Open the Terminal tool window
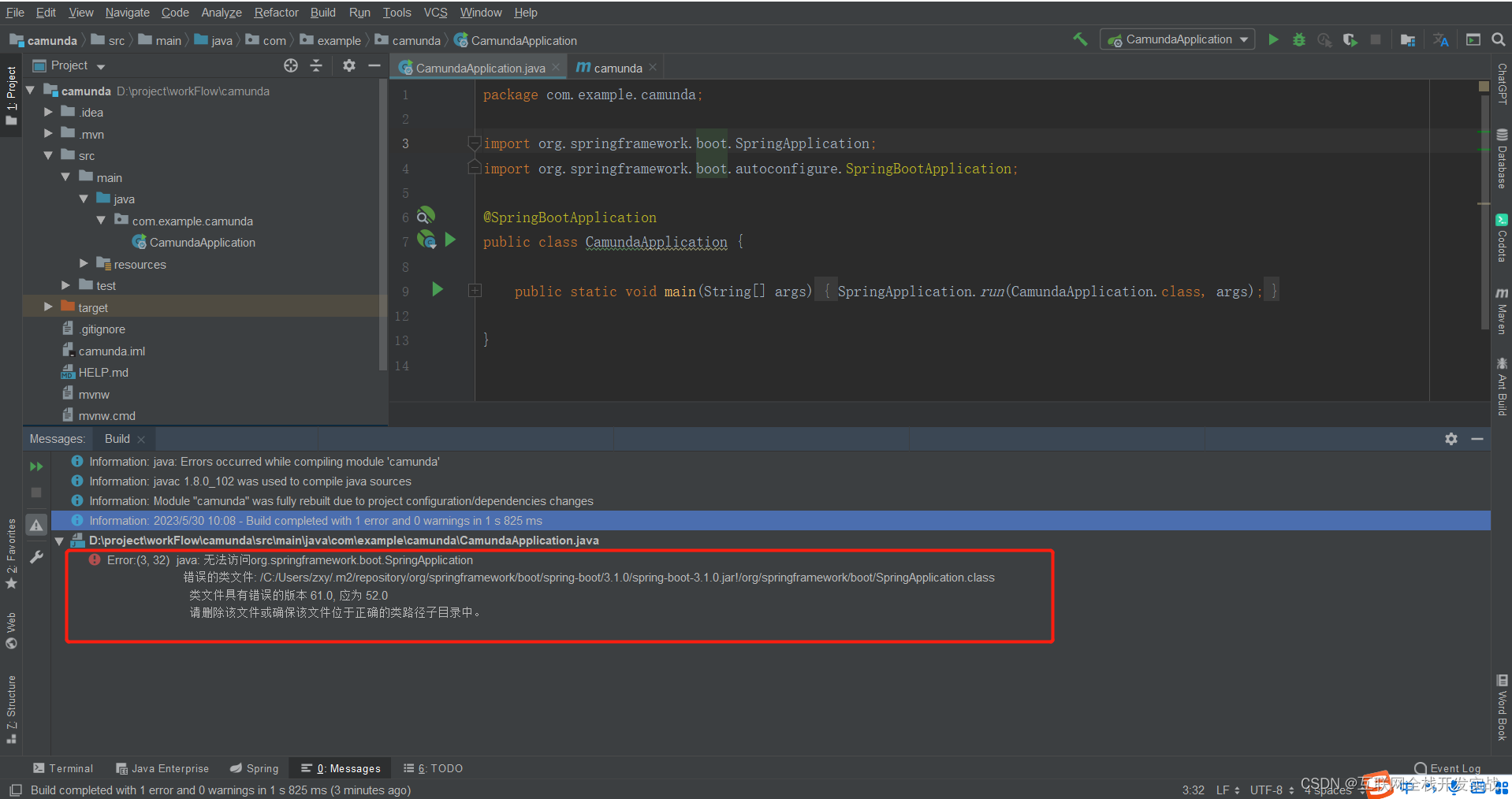The image size is (1512, 799). (63, 768)
